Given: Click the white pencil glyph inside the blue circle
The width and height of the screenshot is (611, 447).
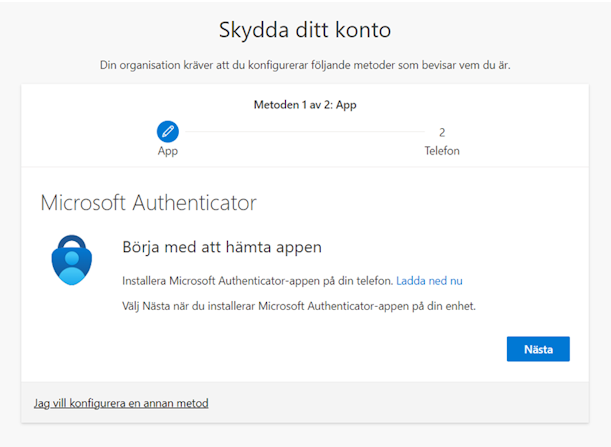Looking at the screenshot, I should click(168, 131).
